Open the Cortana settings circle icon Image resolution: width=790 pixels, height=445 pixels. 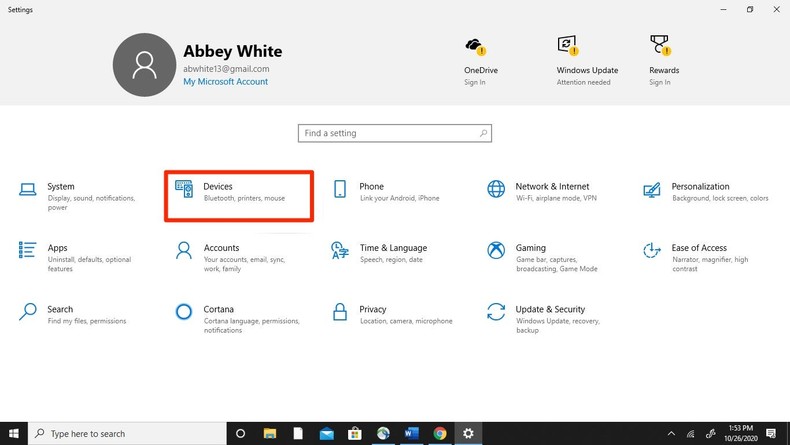(x=184, y=312)
